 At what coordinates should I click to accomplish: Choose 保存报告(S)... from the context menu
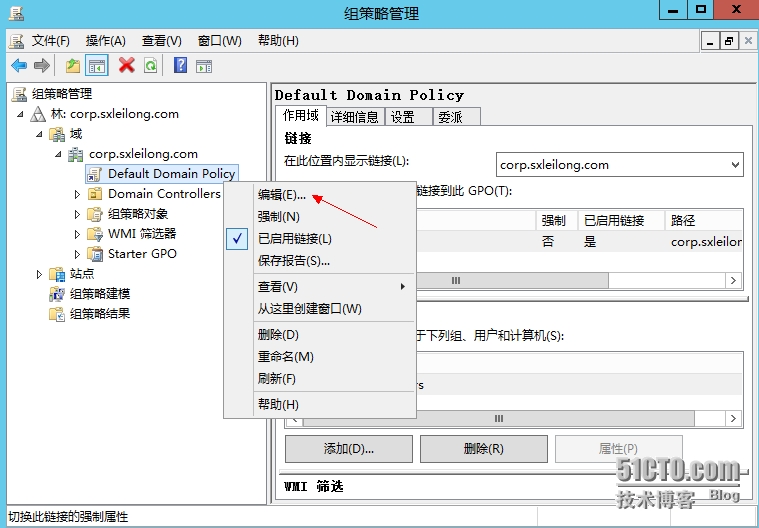pos(319,261)
